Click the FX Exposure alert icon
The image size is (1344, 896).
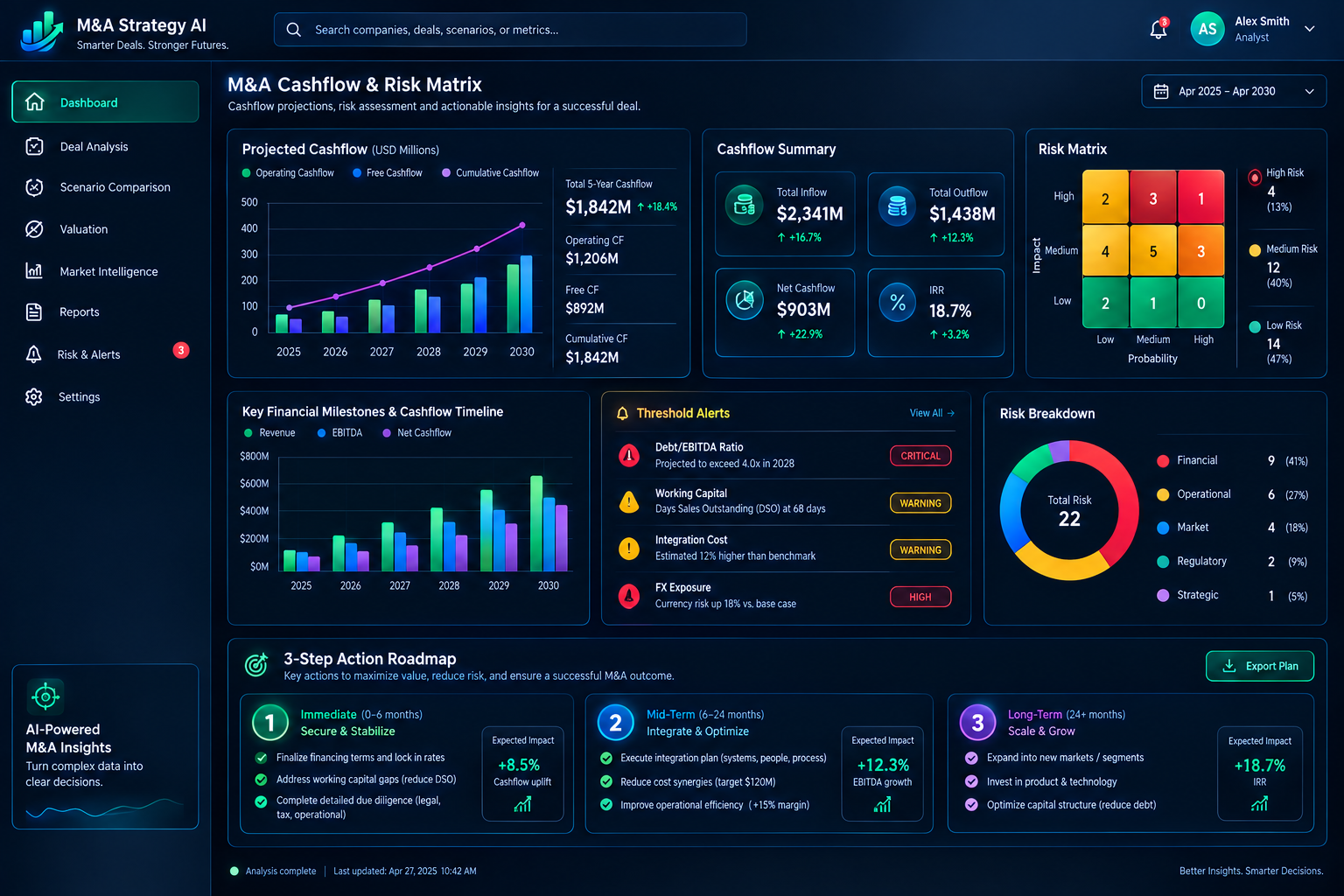coord(628,596)
